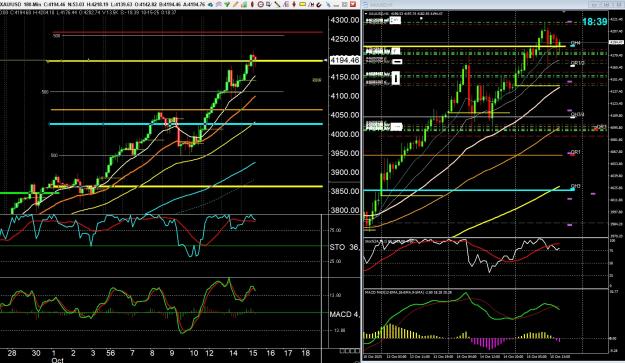Select the blue diagonal line tool
Screen dimensions: 625x363
pyautogui.click(x=328, y=4)
